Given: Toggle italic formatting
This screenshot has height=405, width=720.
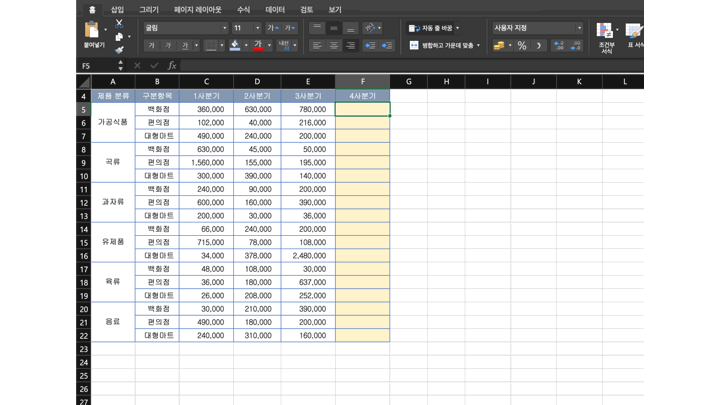Looking at the screenshot, I should pos(168,45).
